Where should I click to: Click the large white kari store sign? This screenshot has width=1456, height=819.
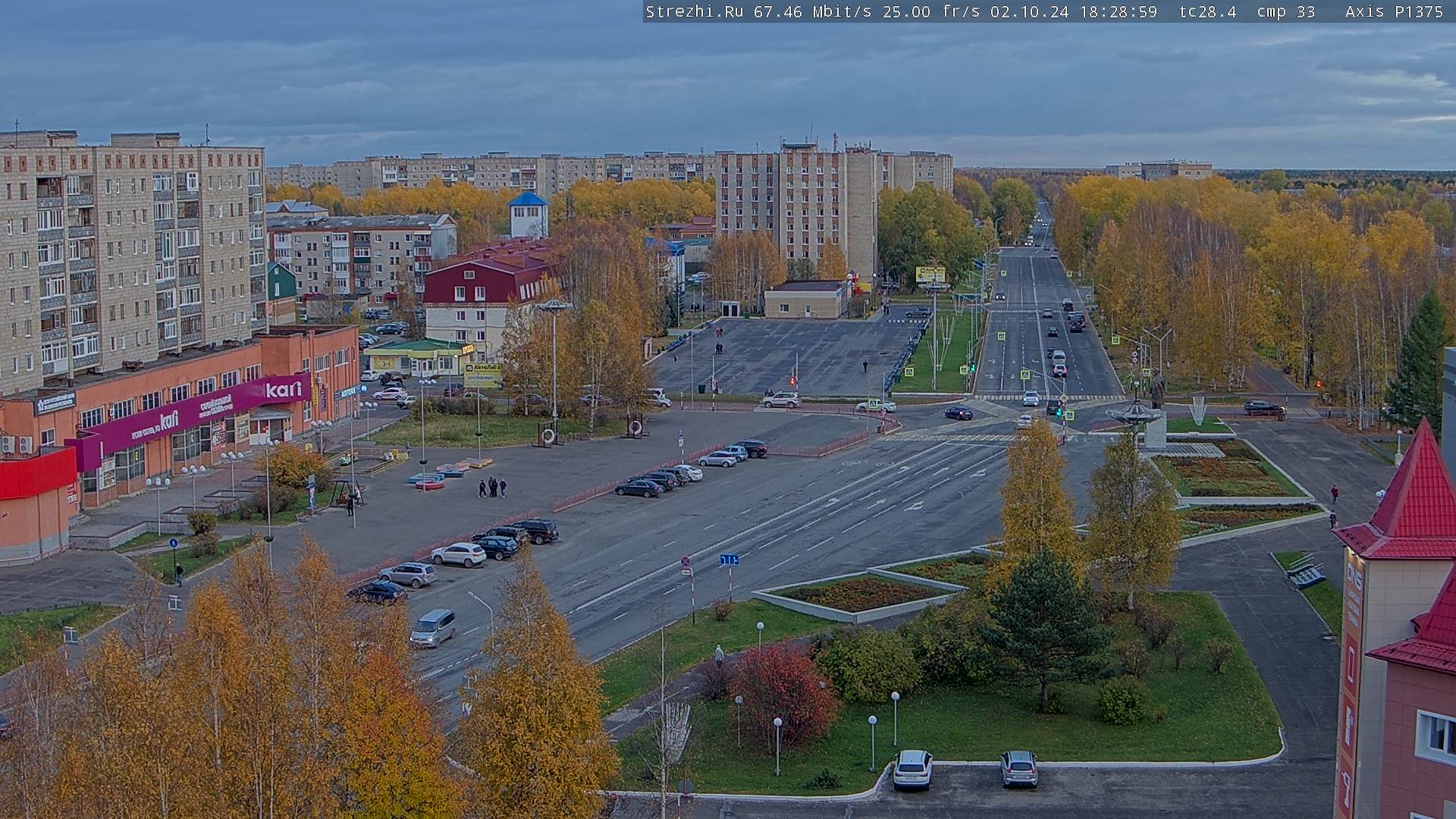click(284, 390)
